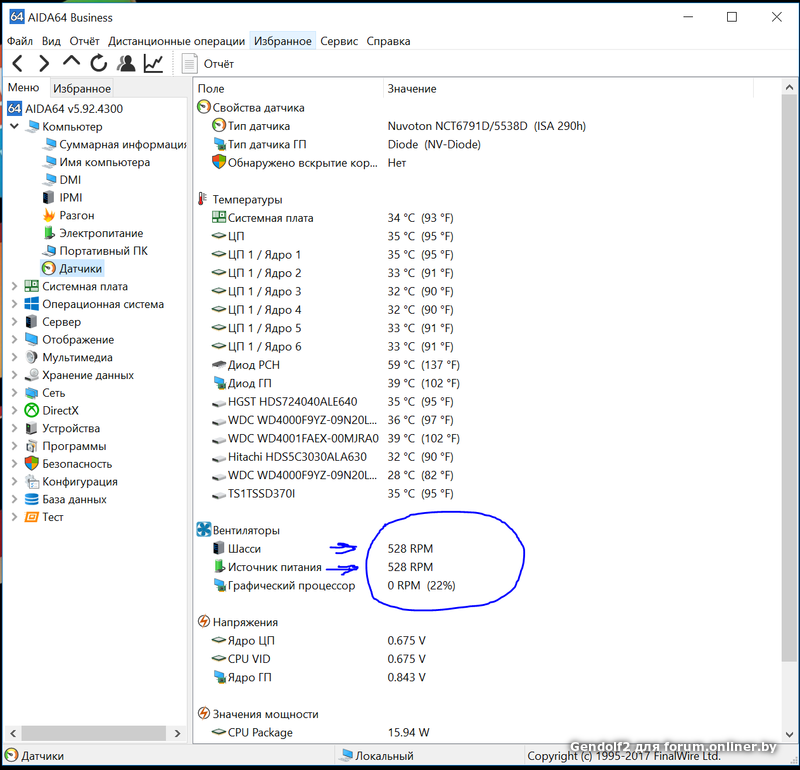Open the user management toolbar icon
Screen dimensions: 800x770
pyautogui.click(x=126, y=64)
